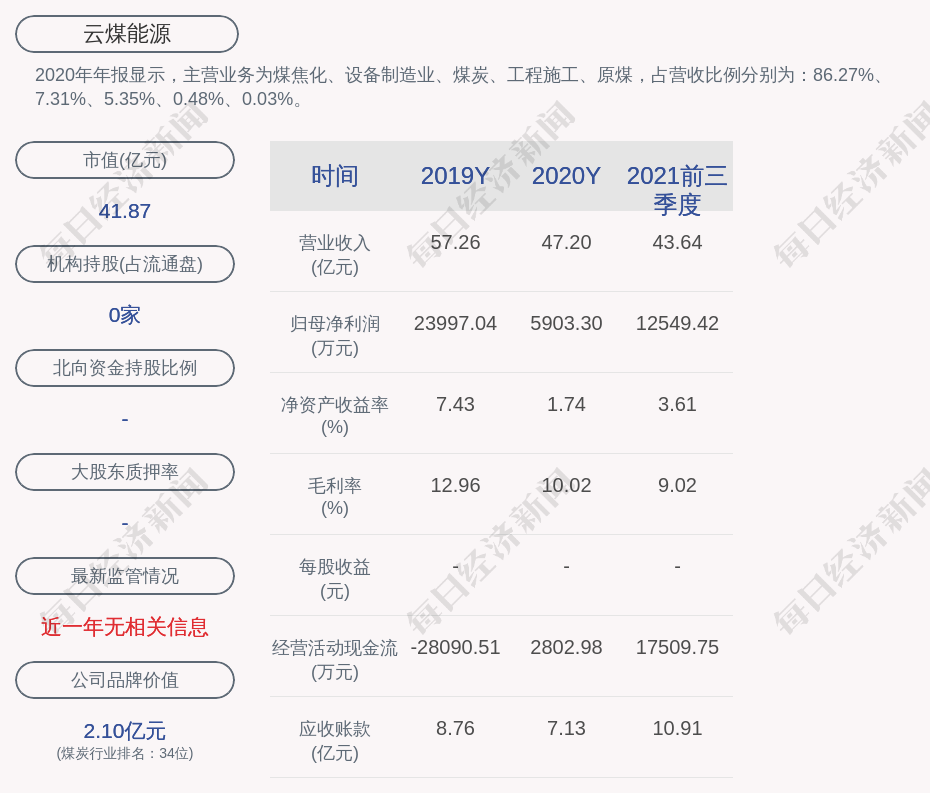
Task: Click cash flow value 2802.98
Action: pos(566,647)
